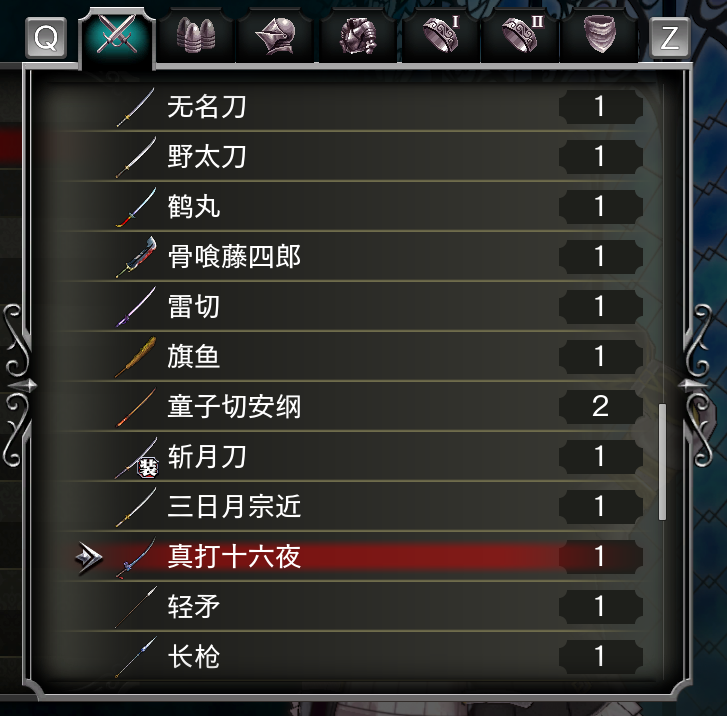Click the 旗鱼 weapon icon
This screenshot has height=716, width=727.
(135, 357)
